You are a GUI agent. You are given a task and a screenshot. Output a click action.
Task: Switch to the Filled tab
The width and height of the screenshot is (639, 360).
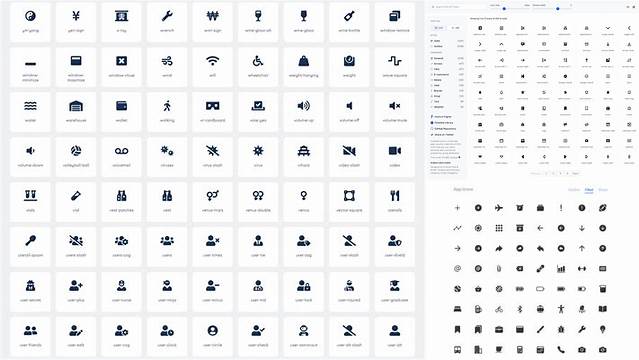pyautogui.click(x=589, y=190)
